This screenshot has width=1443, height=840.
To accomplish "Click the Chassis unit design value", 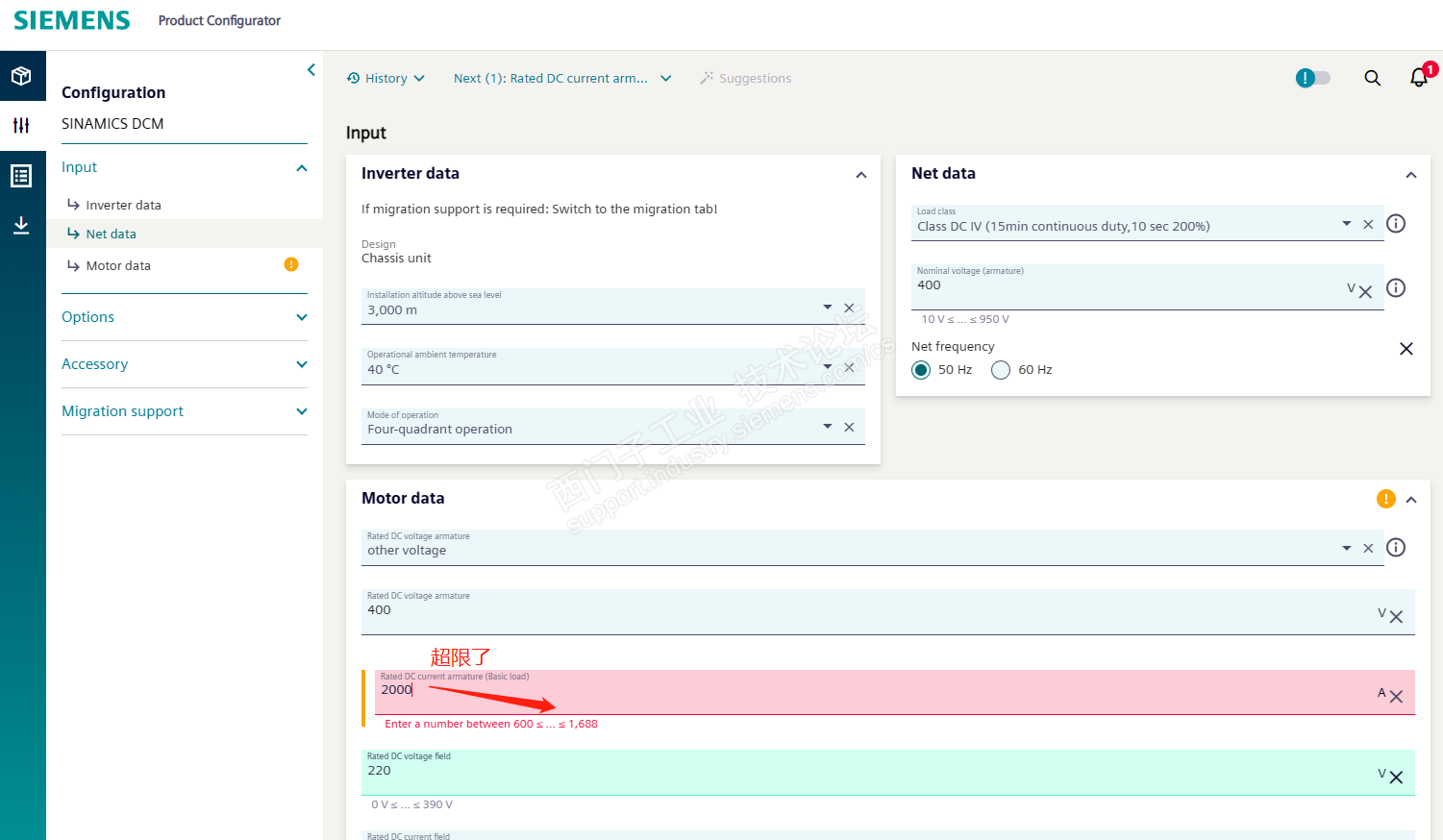I will click(x=396, y=258).
